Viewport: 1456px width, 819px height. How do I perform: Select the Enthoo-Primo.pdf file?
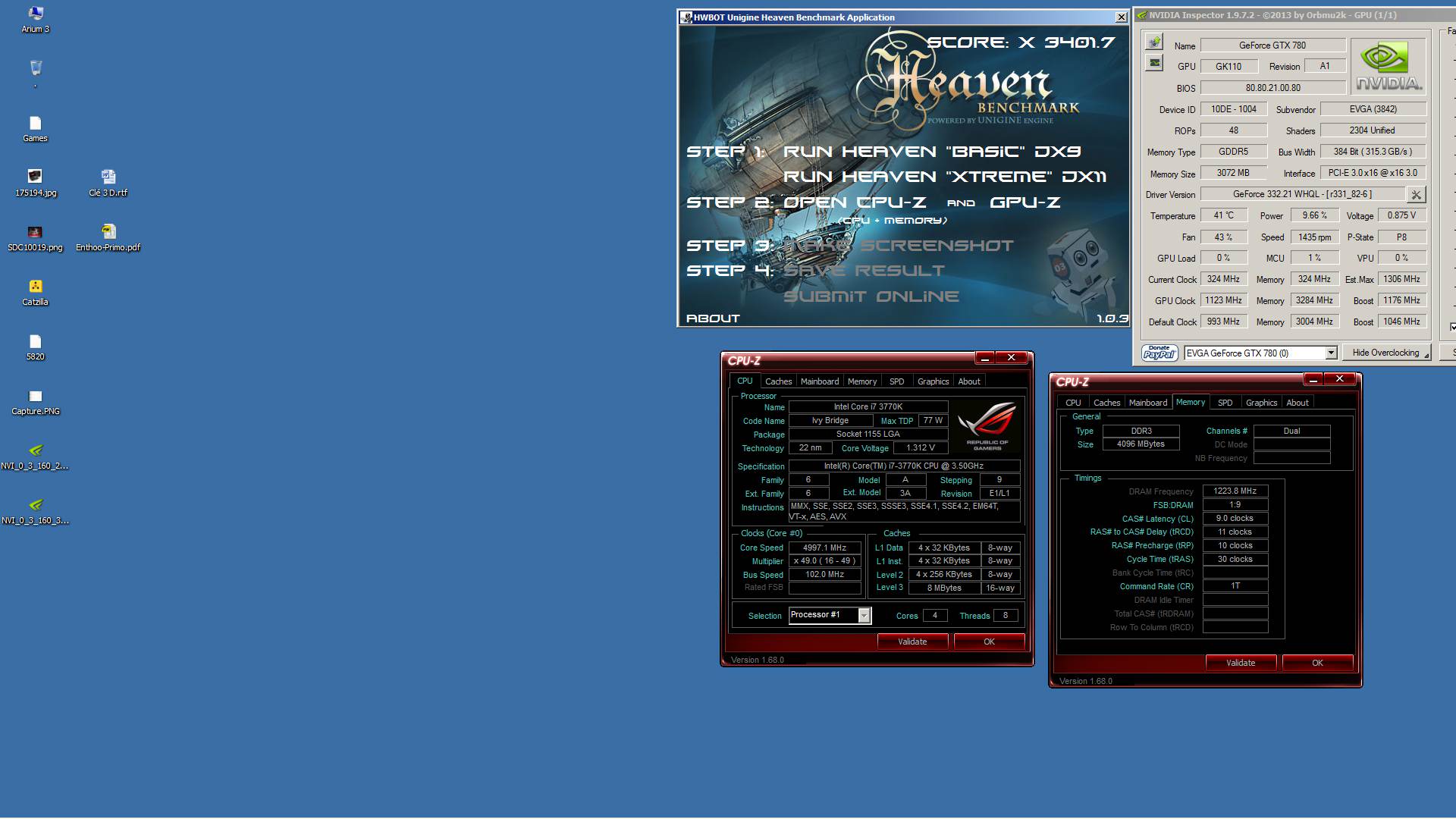[x=108, y=237]
